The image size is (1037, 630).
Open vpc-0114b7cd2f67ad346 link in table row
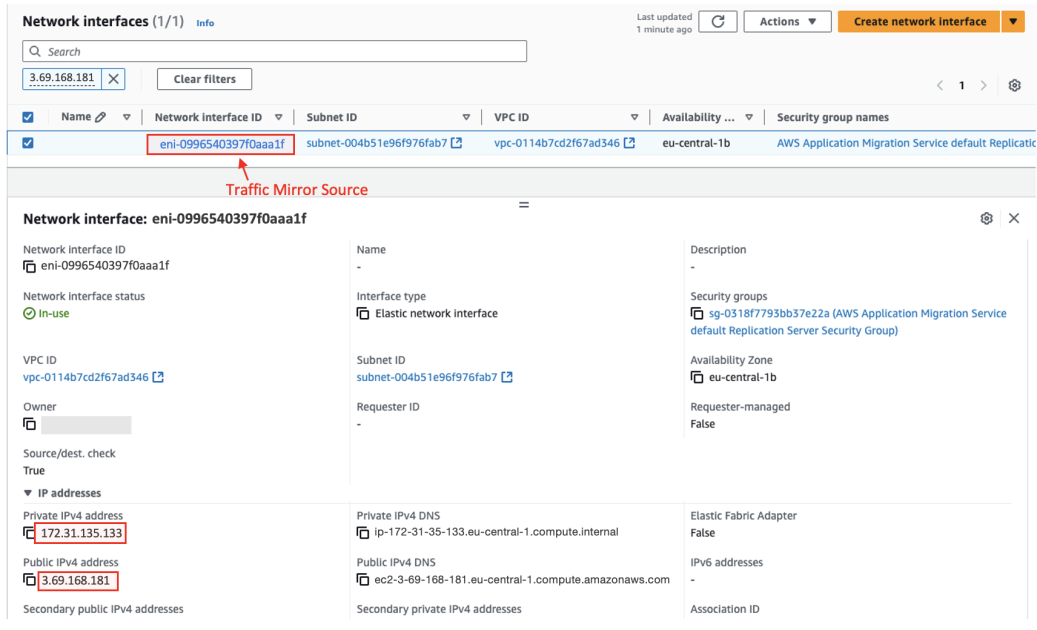[557, 143]
